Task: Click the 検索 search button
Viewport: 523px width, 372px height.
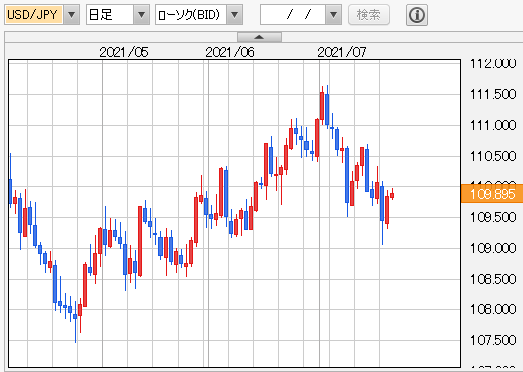Action: coord(369,15)
